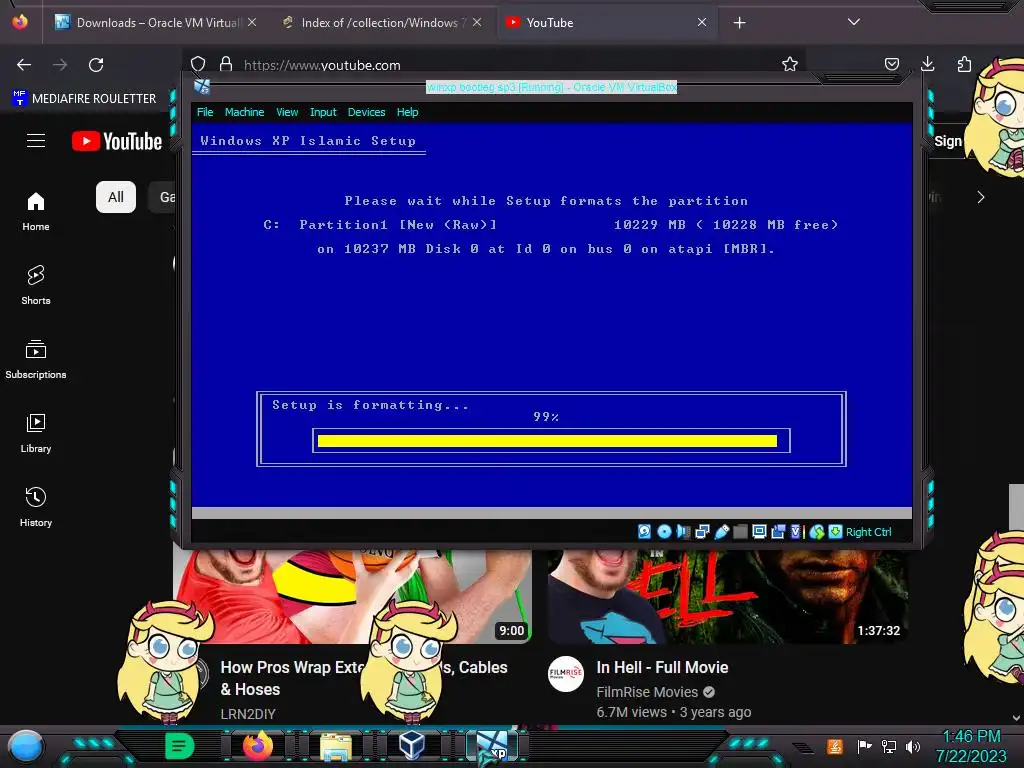Click the shared folders status icon
The height and width of the screenshot is (768, 1024).
click(x=740, y=532)
